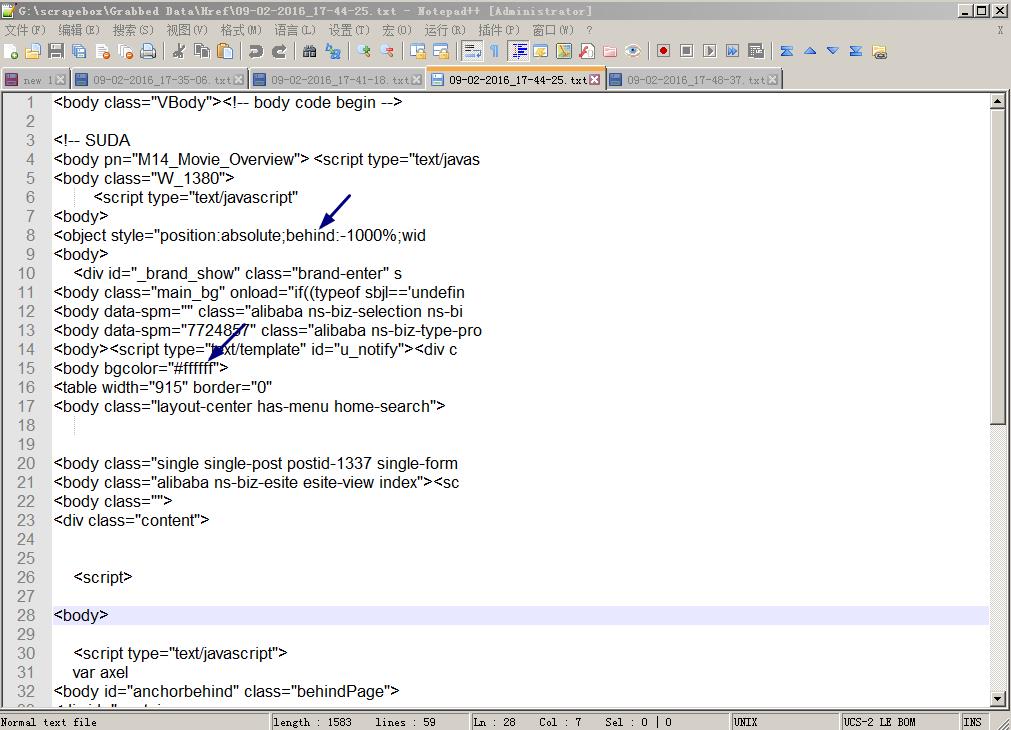1011x730 pixels.
Task: Open the 搜索(S) menu
Action: 133,30
